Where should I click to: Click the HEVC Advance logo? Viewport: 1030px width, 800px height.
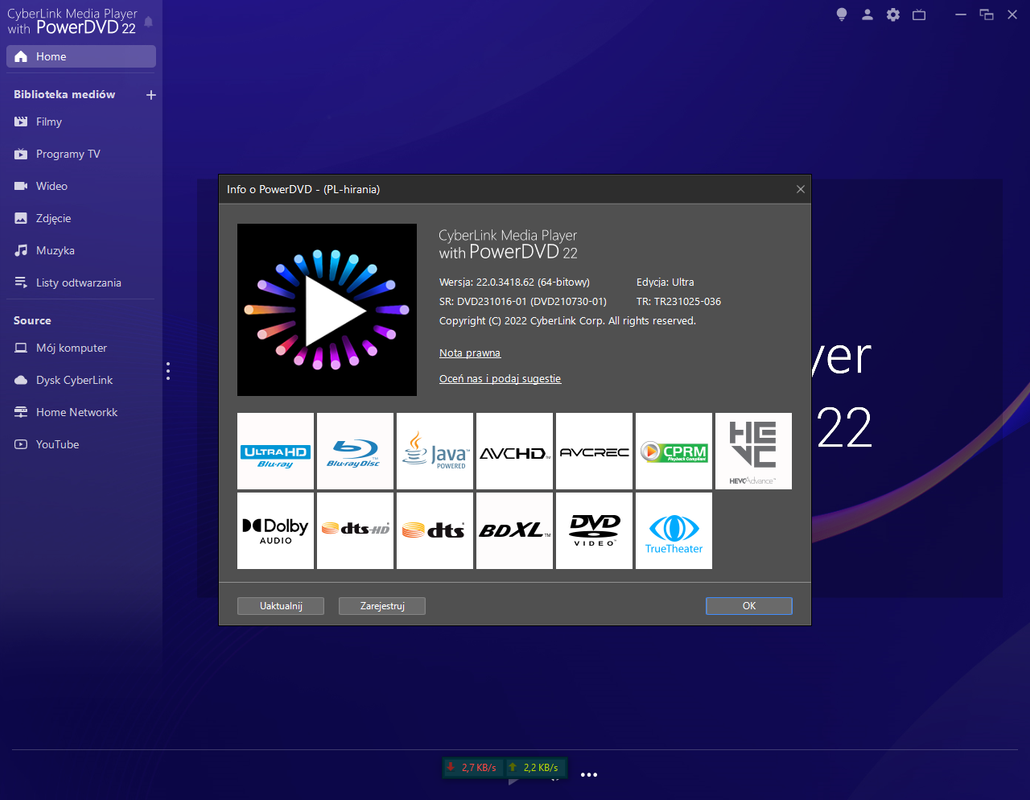click(x=753, y=451)
